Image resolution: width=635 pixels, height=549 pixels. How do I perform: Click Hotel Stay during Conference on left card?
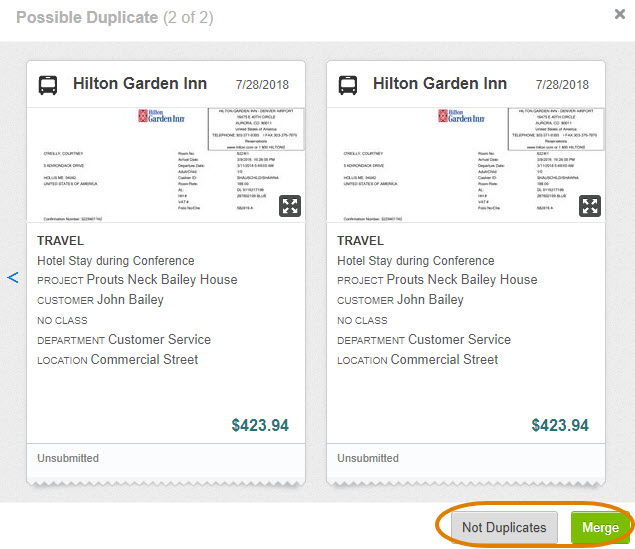tap(116, 261)
